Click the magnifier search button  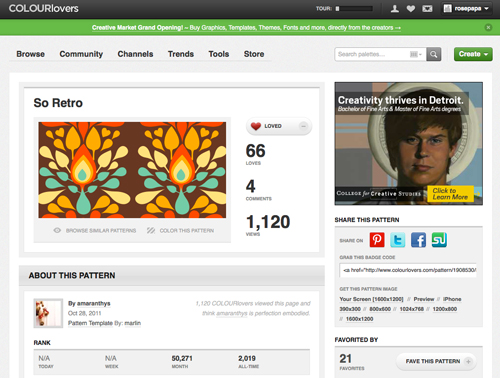coord(434,54)
